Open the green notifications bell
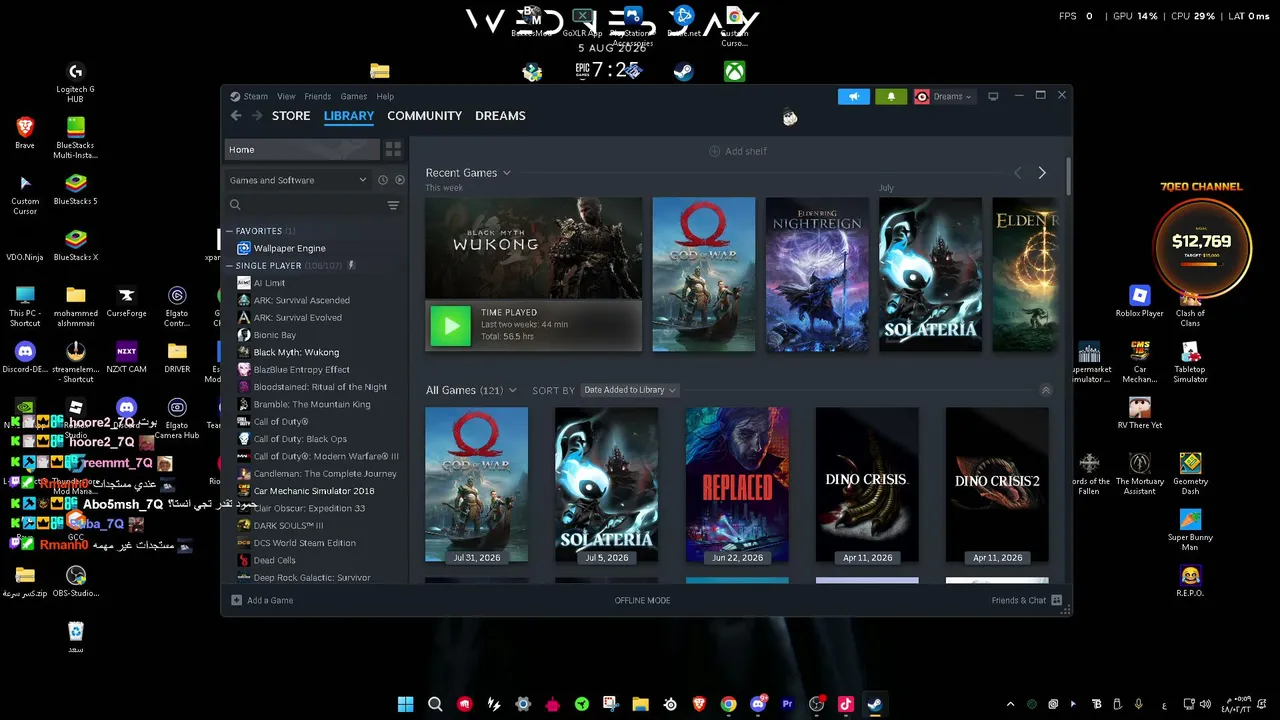Screen dimensions: 1280x720 point(891,96)
